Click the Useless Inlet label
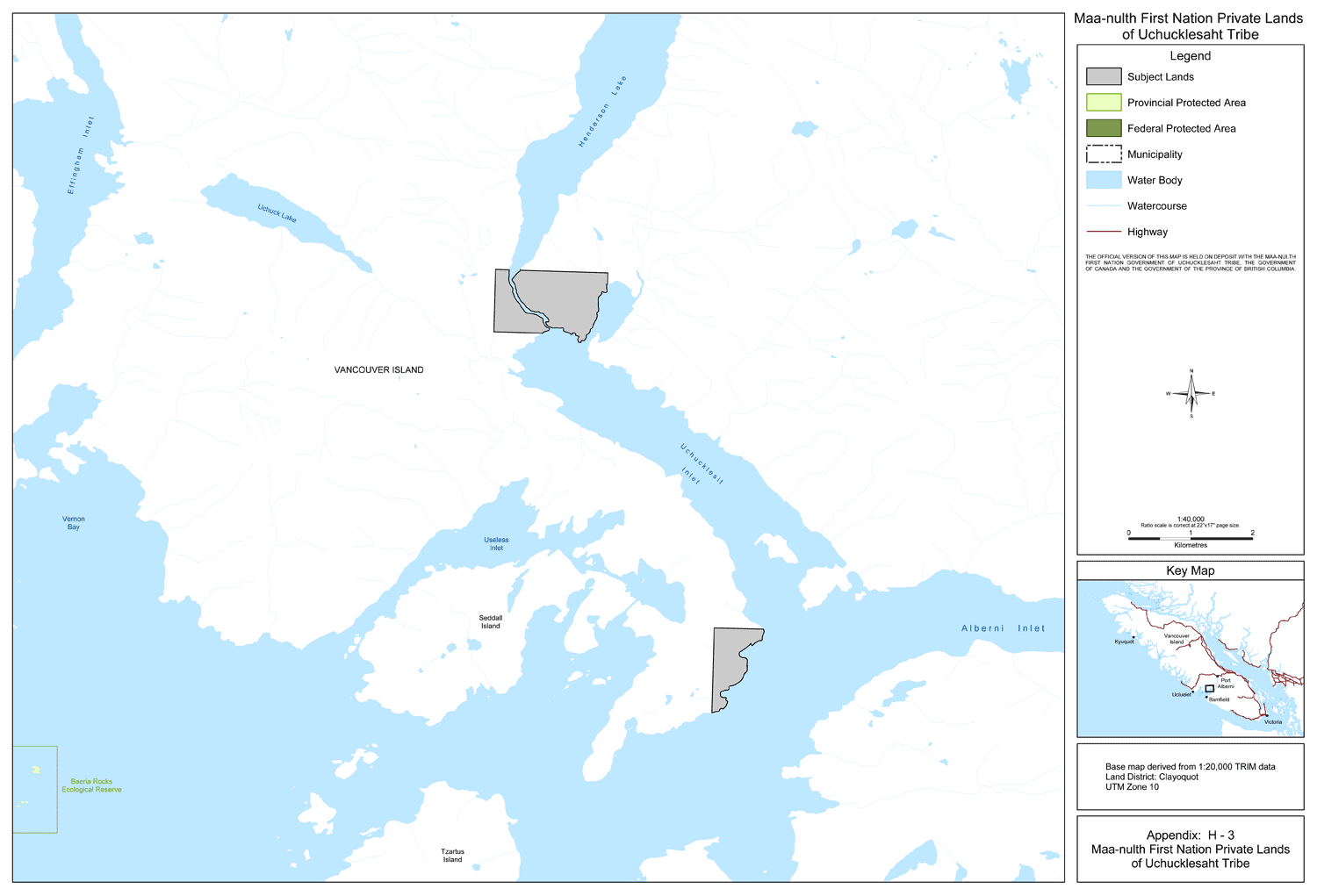The height and width of the screenshot is (896, 1317). point(496,544)
